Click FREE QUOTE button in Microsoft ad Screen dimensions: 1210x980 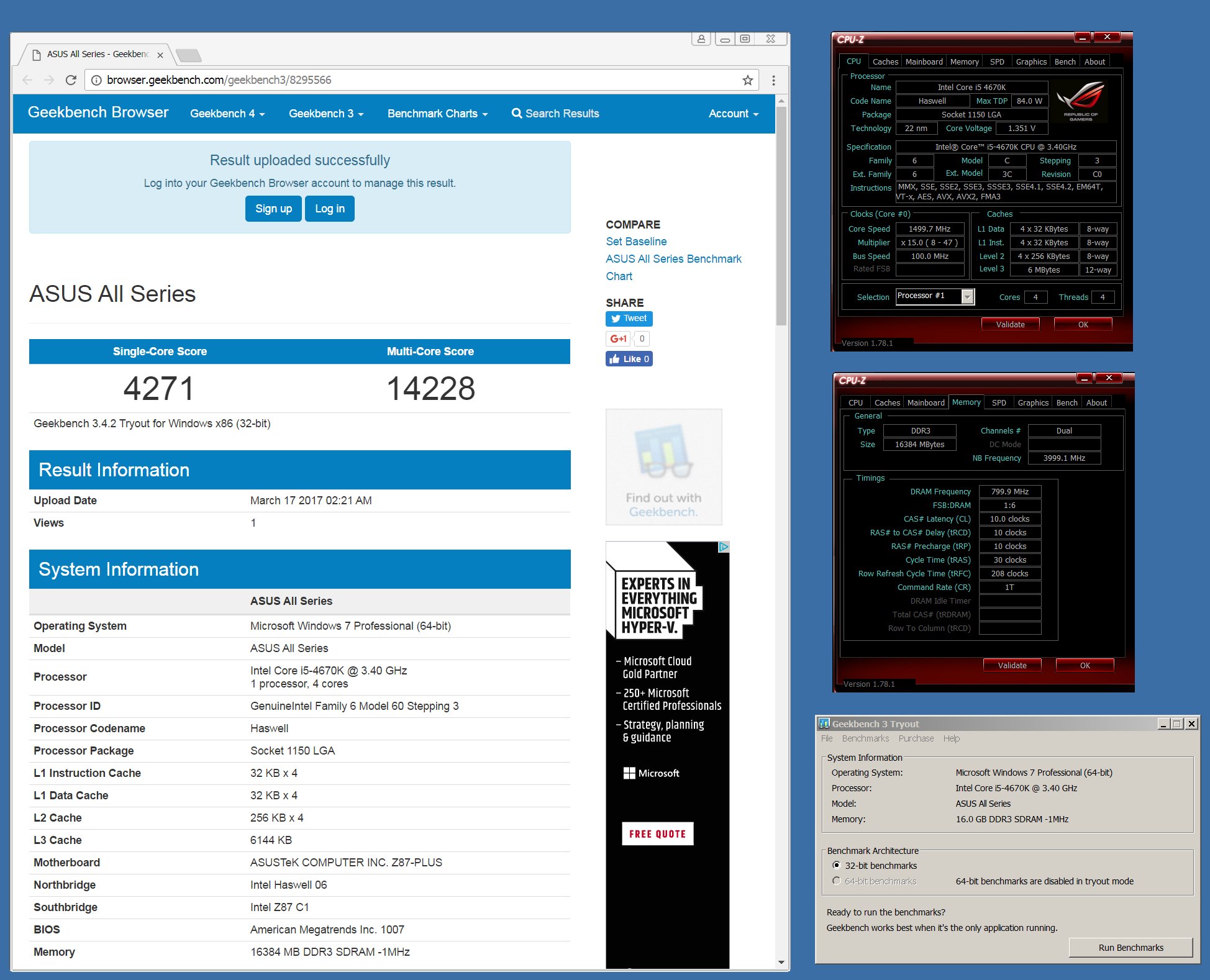coord(657,834)
